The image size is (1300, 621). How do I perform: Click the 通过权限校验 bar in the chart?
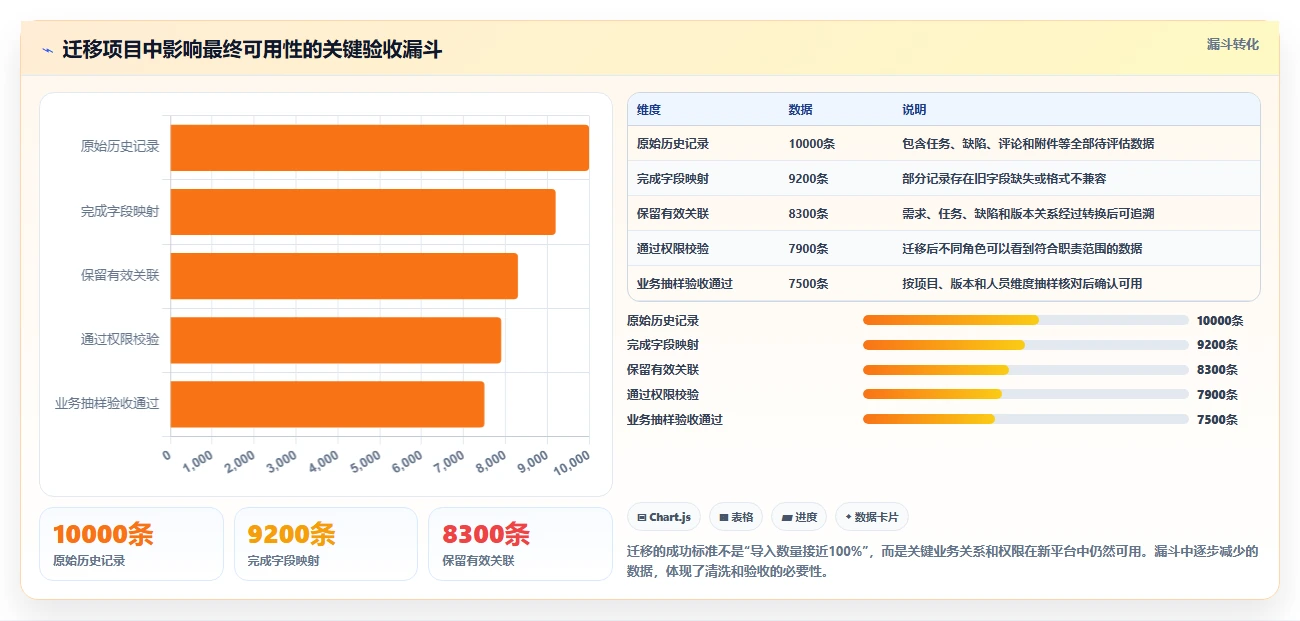(336, 340)
